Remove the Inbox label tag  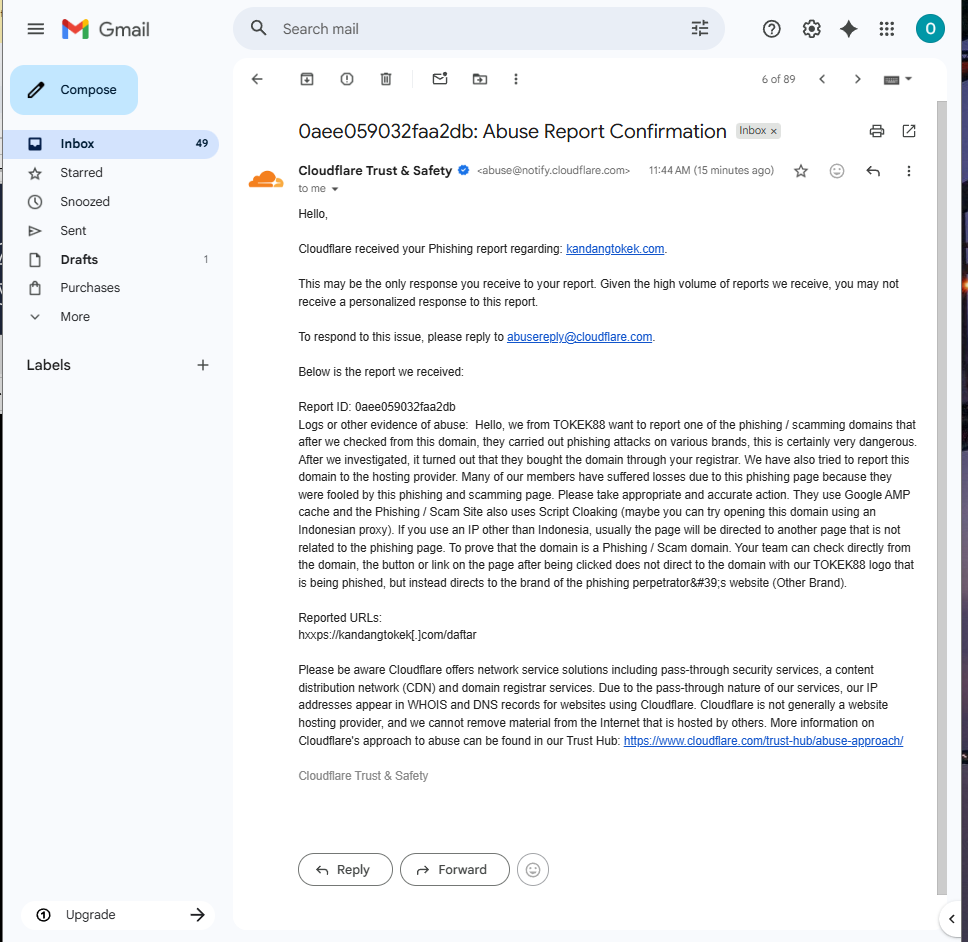[774, 131]
